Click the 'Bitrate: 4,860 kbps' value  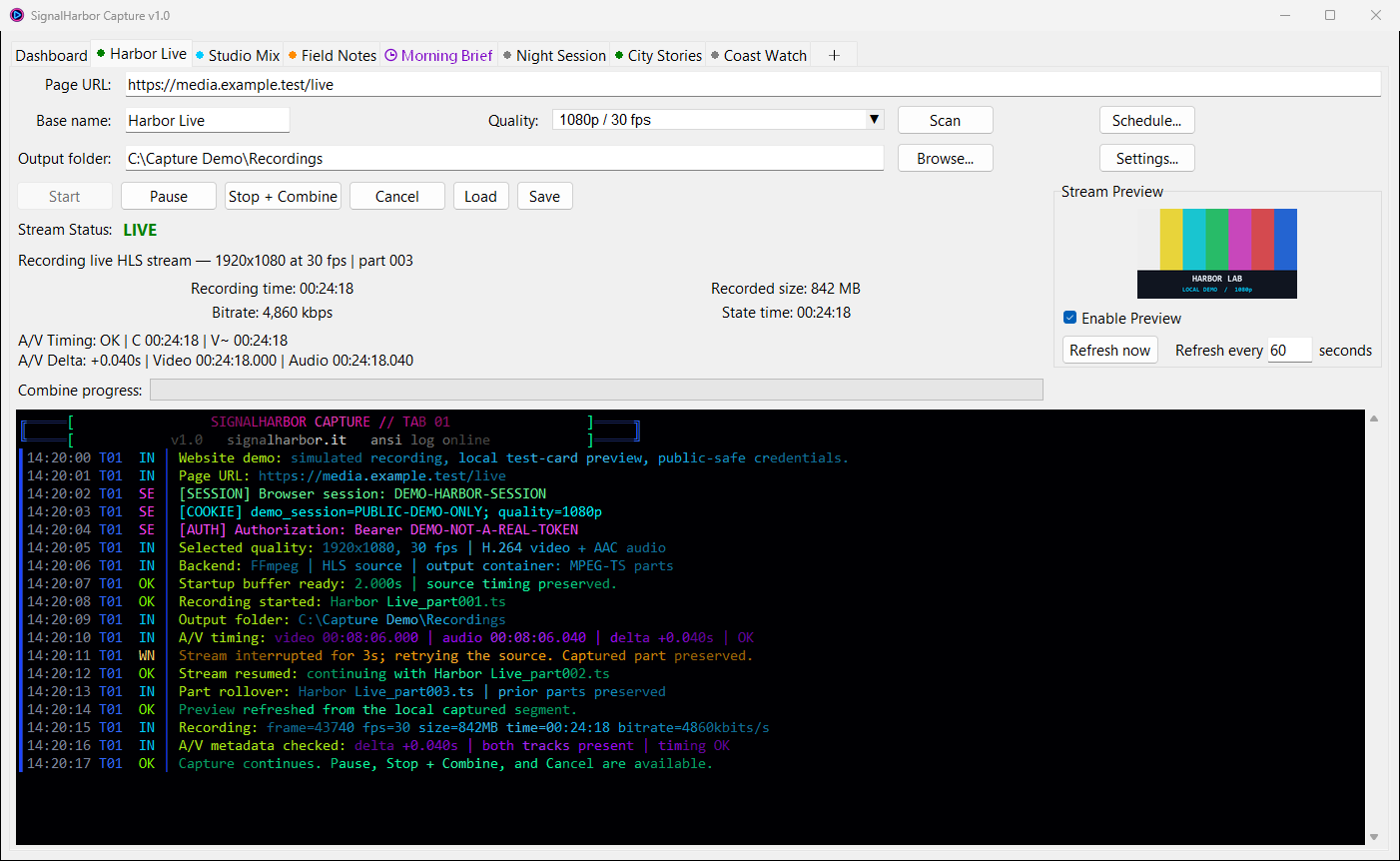272,312
